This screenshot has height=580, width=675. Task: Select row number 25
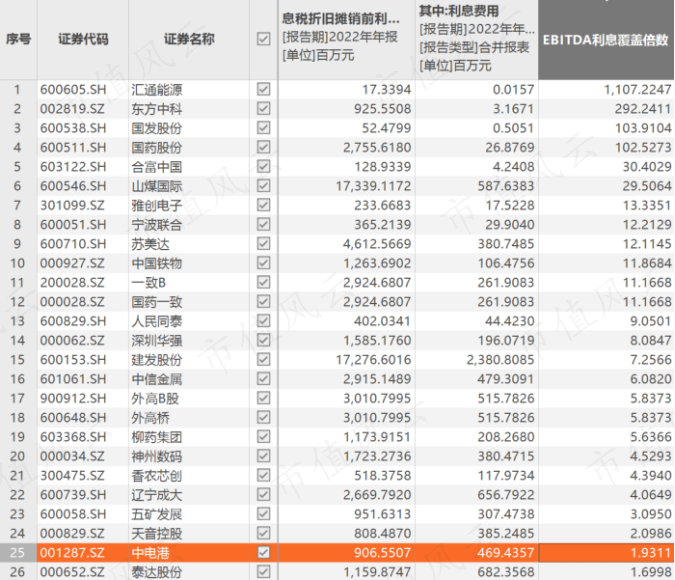coord(17,552)
